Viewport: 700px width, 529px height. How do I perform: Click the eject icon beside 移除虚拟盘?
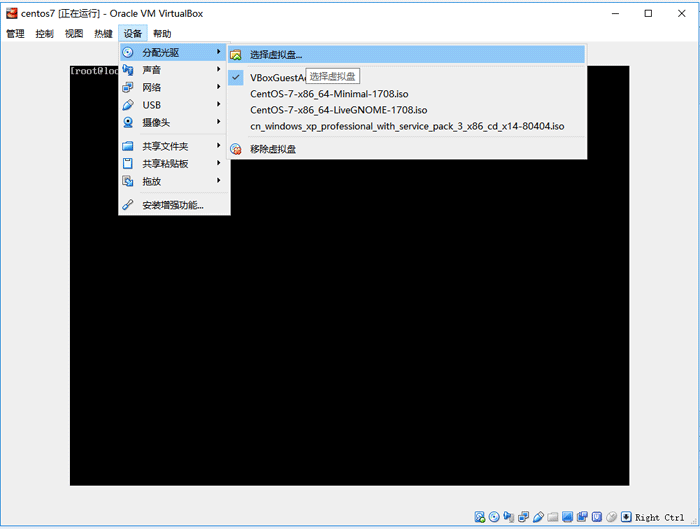236,149
